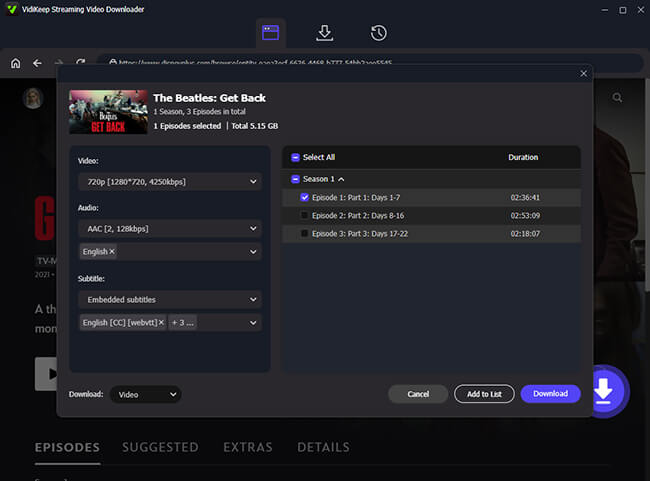Image resolution: width=650 pixels, height=481 pixels.
Task: Click the VidiKeep app logo
Action: click(x=12, y=9)
